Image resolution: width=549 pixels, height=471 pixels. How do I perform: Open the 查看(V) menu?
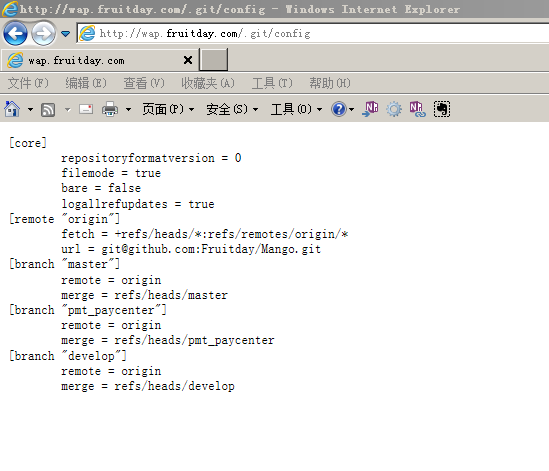point(144,83)
